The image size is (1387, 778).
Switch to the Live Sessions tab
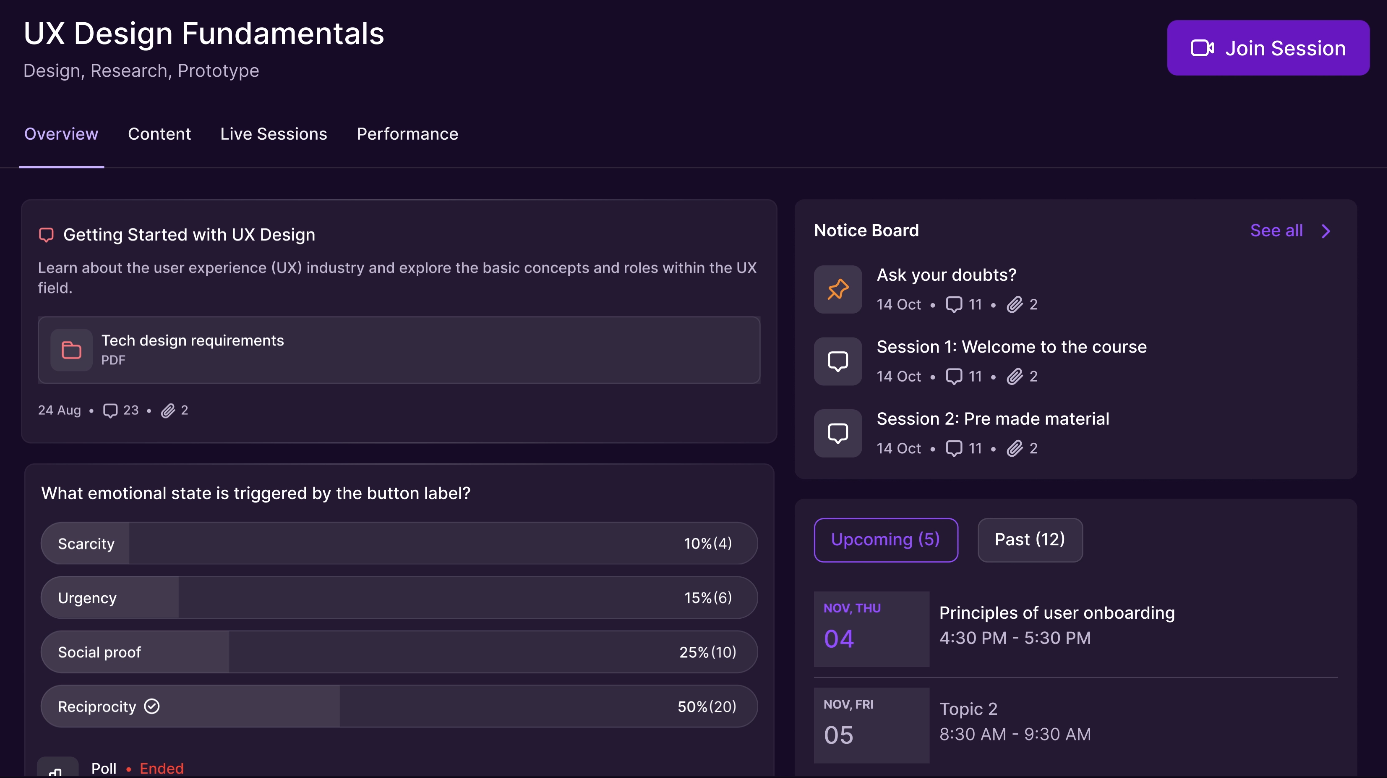[273, 134]
